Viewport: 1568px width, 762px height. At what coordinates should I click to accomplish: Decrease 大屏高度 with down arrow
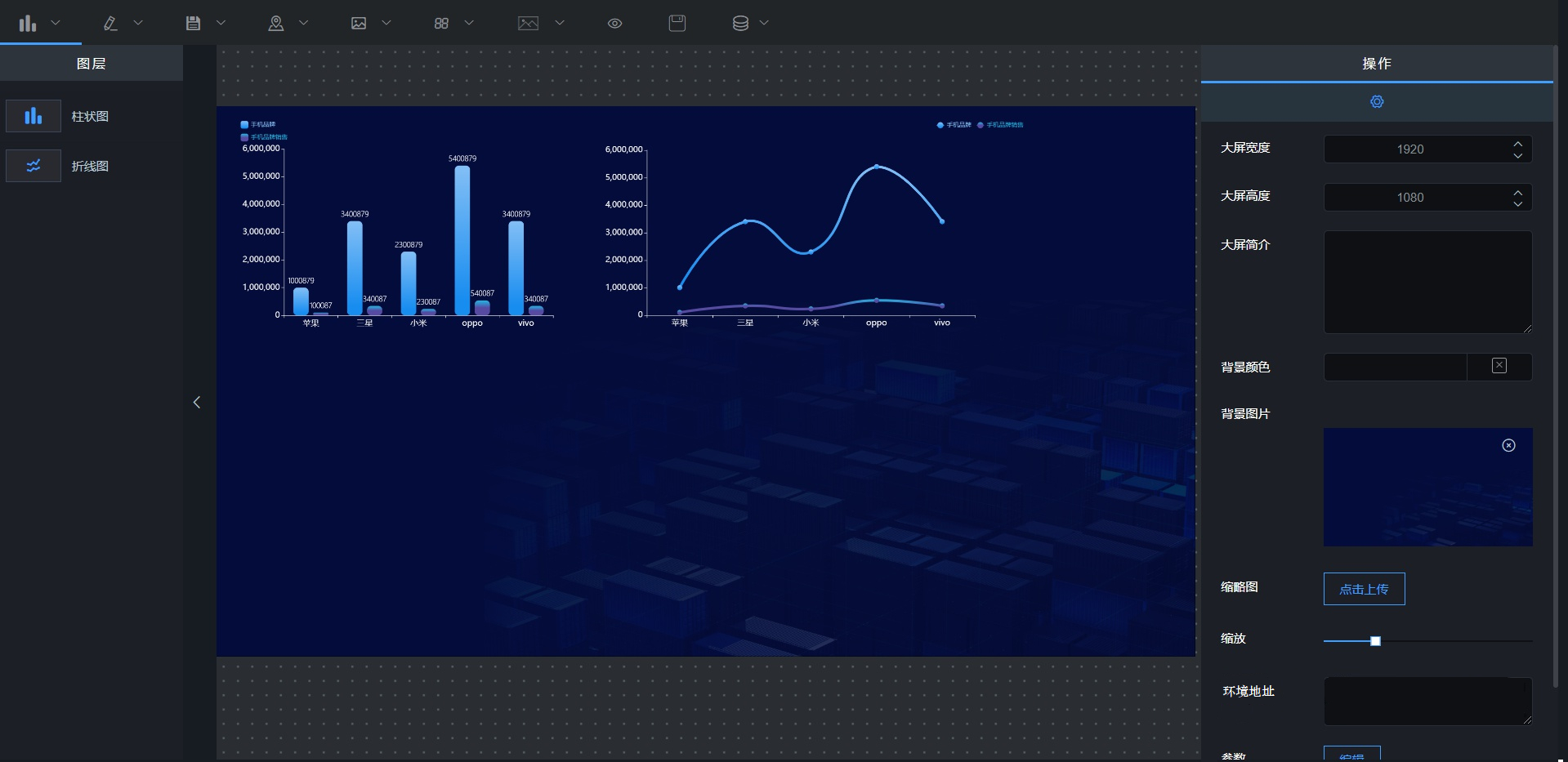pyautogui.click(x=1517, y=203)
